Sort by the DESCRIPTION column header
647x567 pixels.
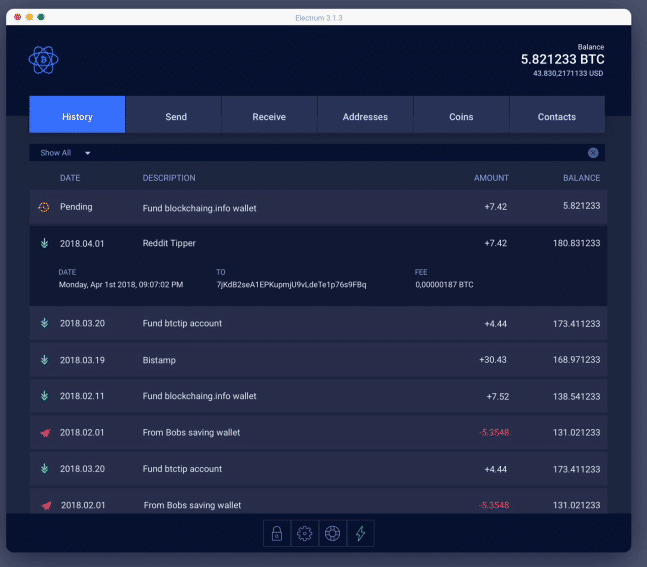click(x=169, y=178)
